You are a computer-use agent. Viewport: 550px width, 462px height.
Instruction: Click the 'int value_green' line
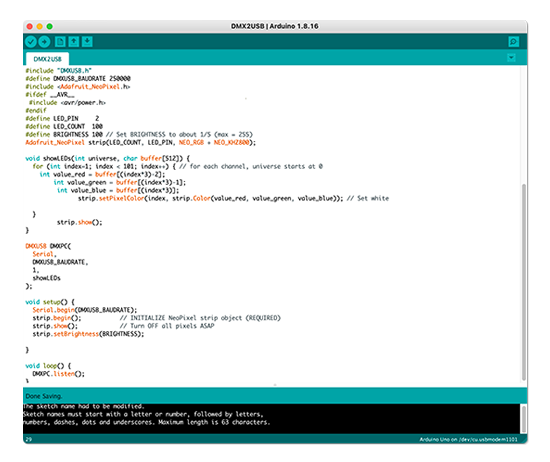point(120,182)
